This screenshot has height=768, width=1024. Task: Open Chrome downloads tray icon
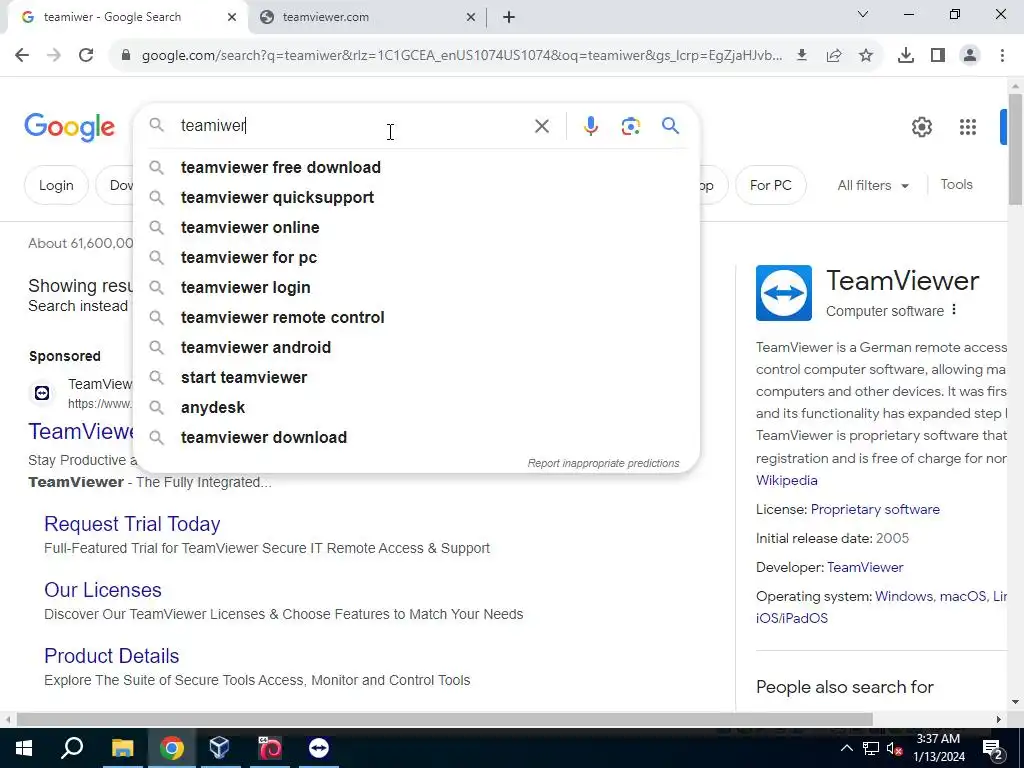click(x=905, y=56)
